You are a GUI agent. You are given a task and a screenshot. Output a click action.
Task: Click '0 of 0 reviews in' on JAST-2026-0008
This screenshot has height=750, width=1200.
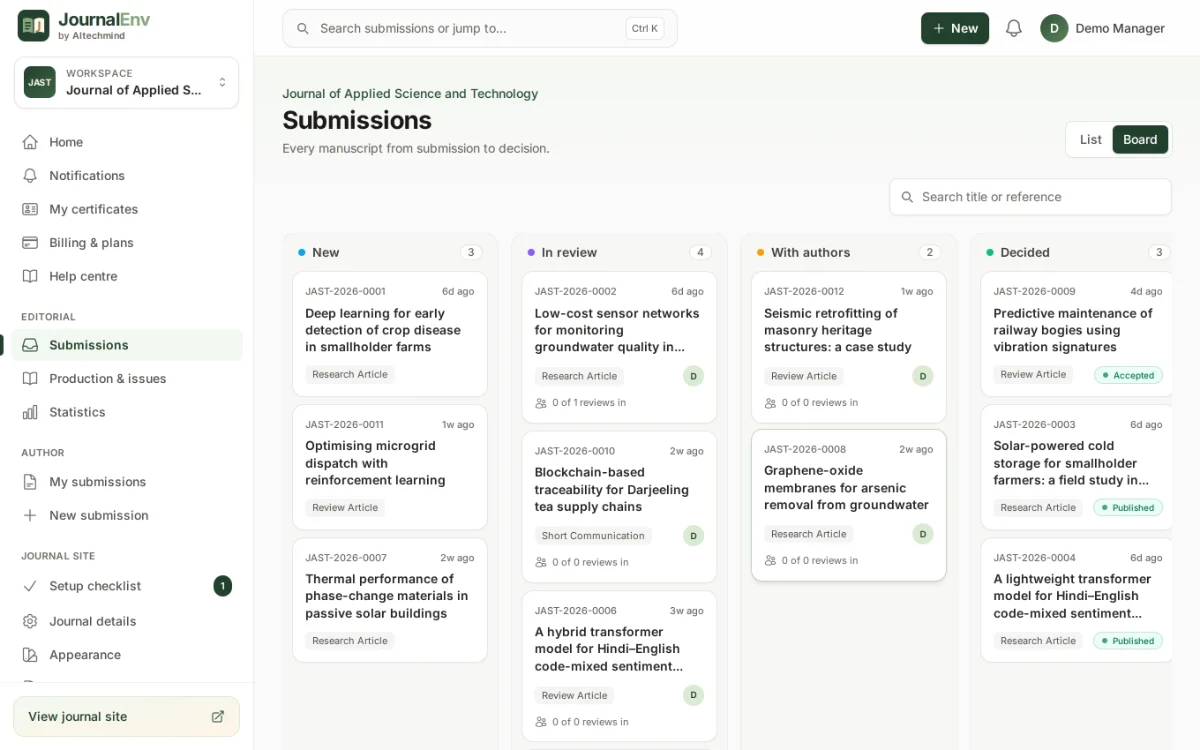coord(820,561)
